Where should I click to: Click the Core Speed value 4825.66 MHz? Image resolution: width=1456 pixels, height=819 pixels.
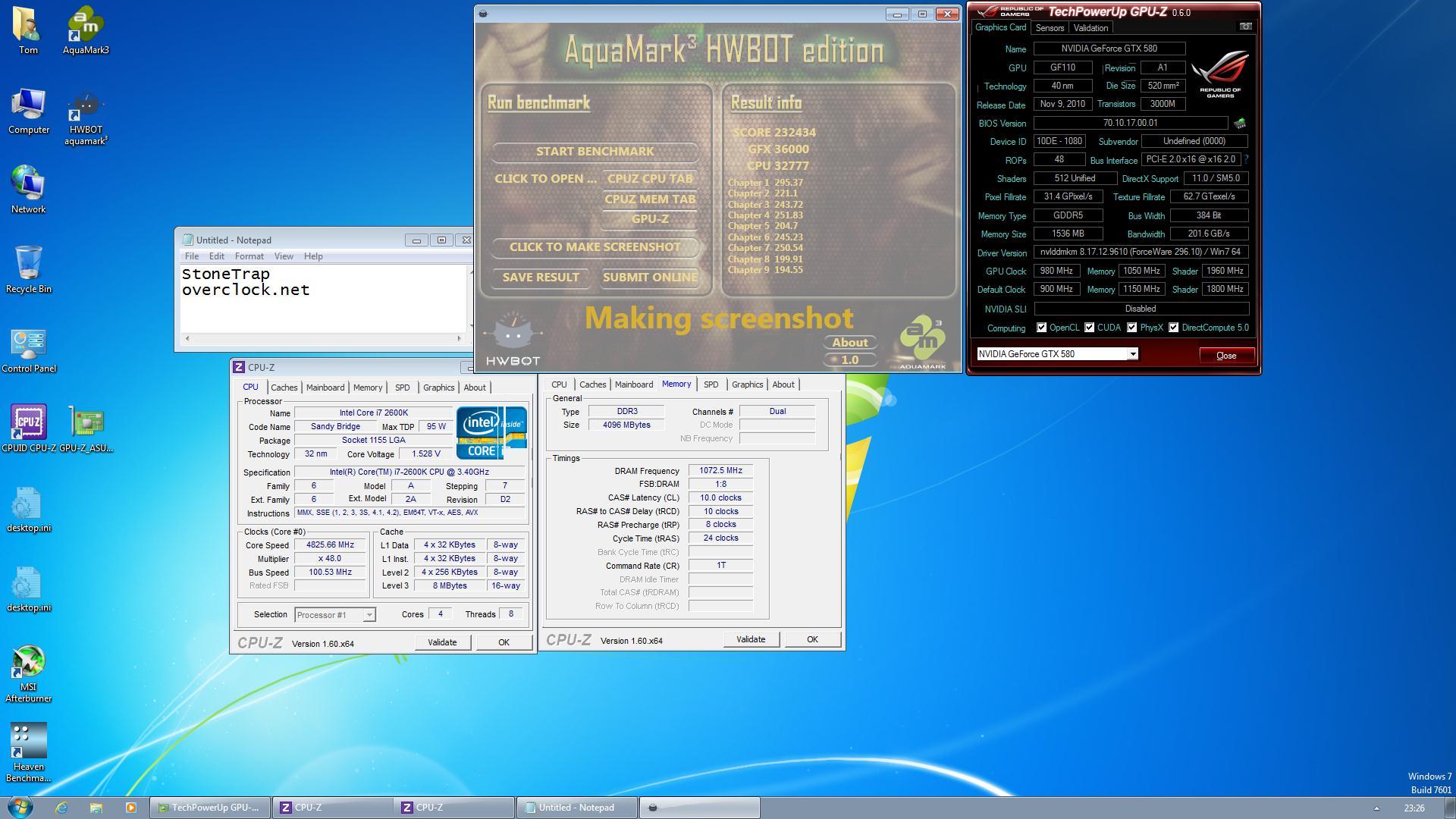[330, 545]
